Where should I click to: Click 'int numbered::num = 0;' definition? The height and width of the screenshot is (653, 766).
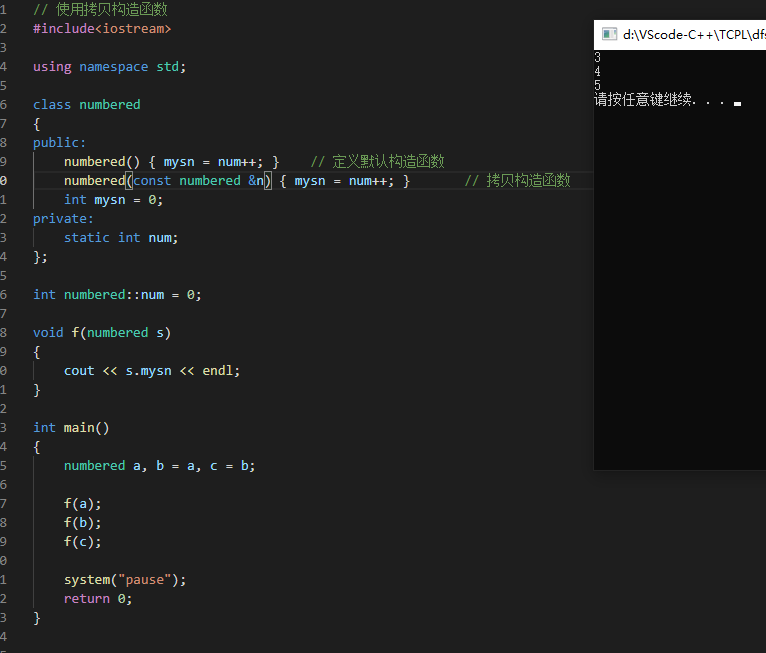(x=117, y=295)
